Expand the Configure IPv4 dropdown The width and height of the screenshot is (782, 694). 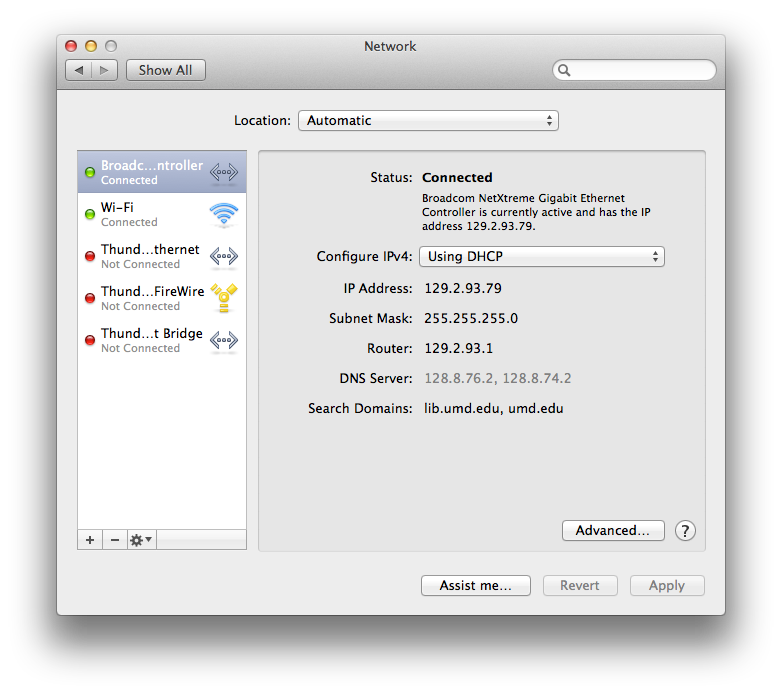pyautogui.click(x=541, y=256)
